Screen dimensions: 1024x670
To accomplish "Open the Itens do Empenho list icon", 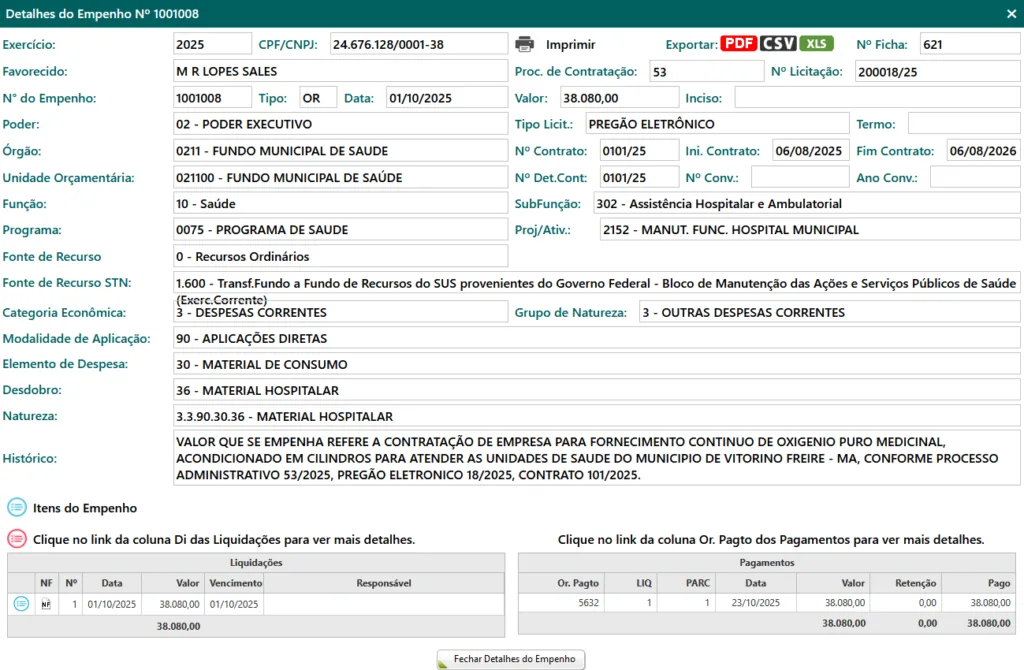I will [17, 508].
